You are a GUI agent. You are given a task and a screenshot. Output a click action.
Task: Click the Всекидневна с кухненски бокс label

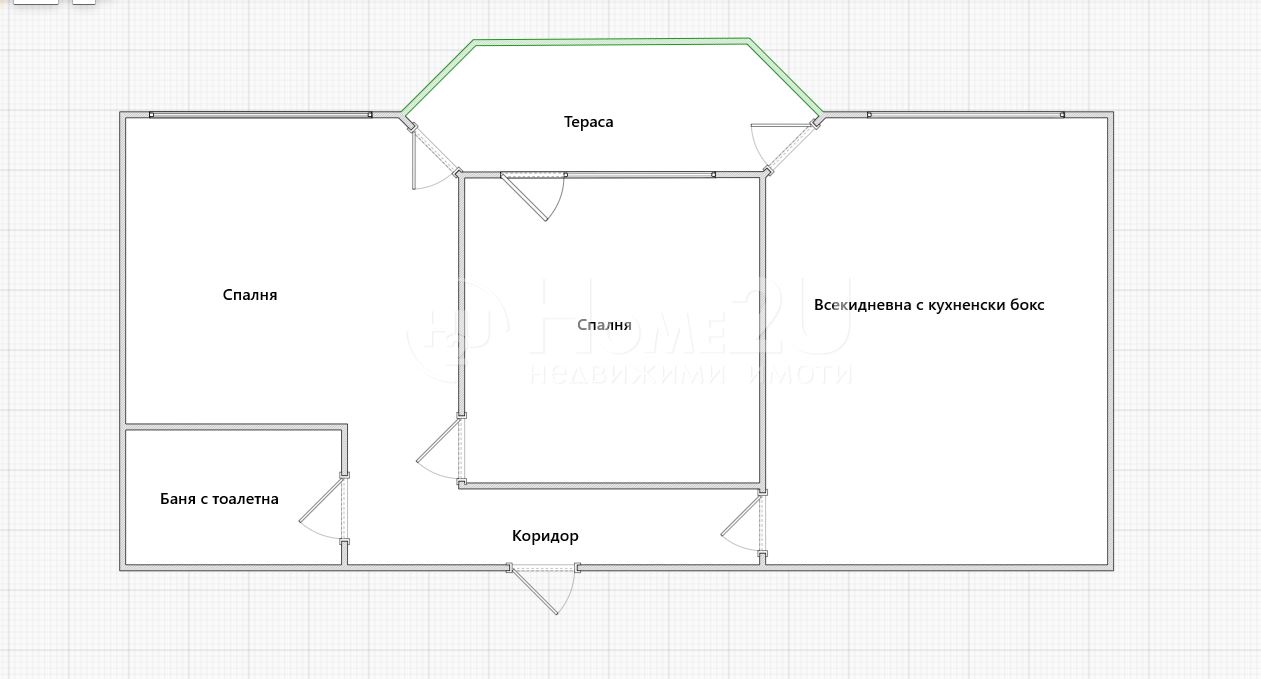point(928,305)
